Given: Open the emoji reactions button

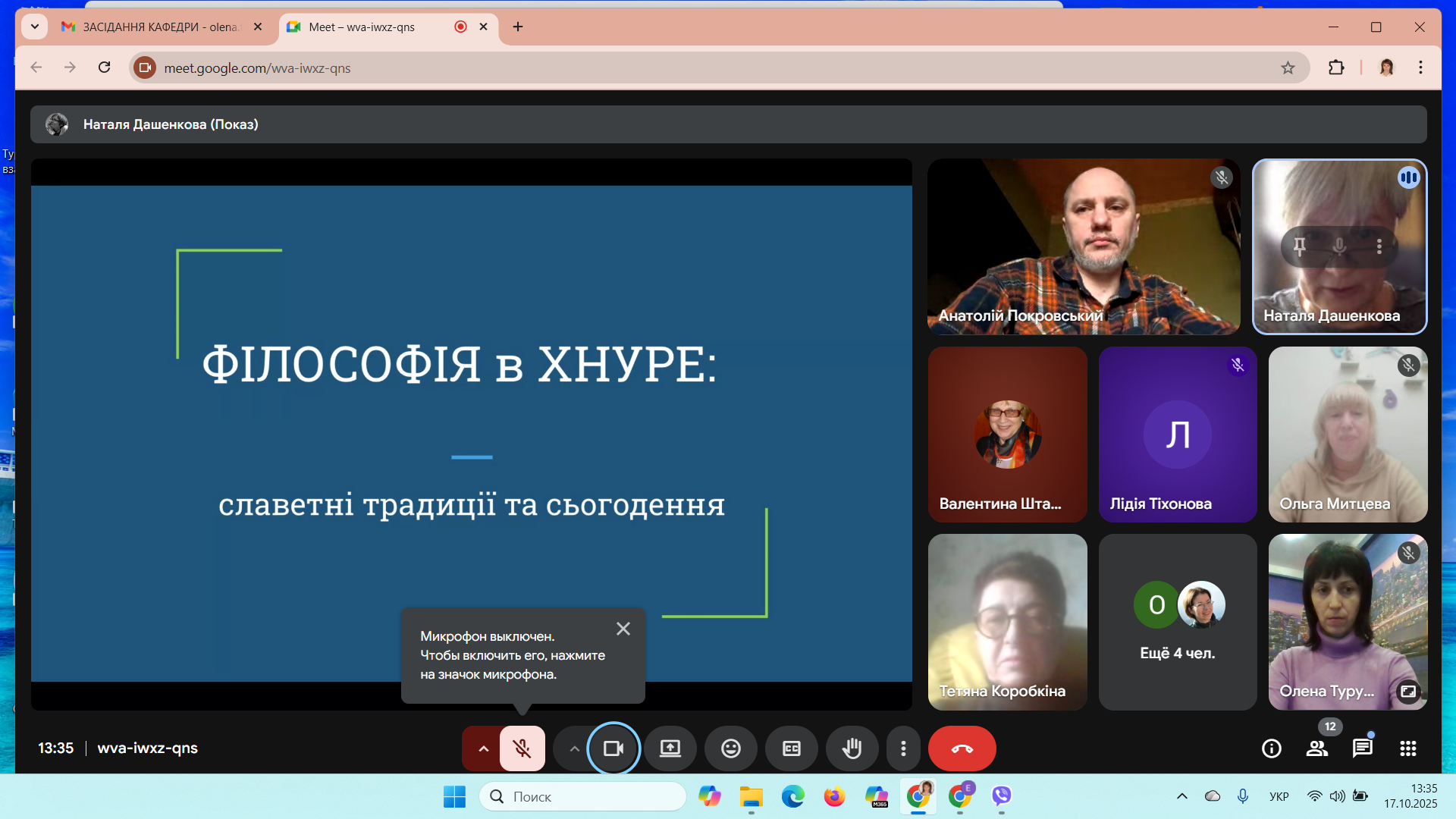Looking at the screenshot, I should (x=730, y=748).
